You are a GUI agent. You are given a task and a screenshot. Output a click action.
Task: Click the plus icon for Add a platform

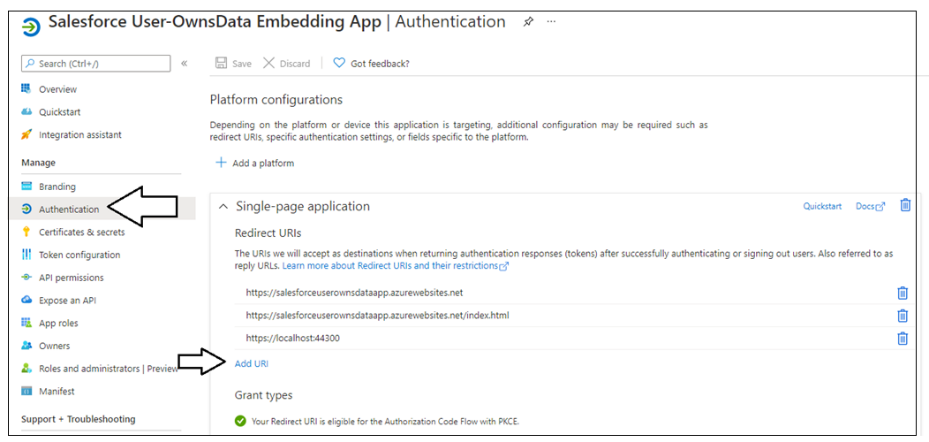[221, 162]
